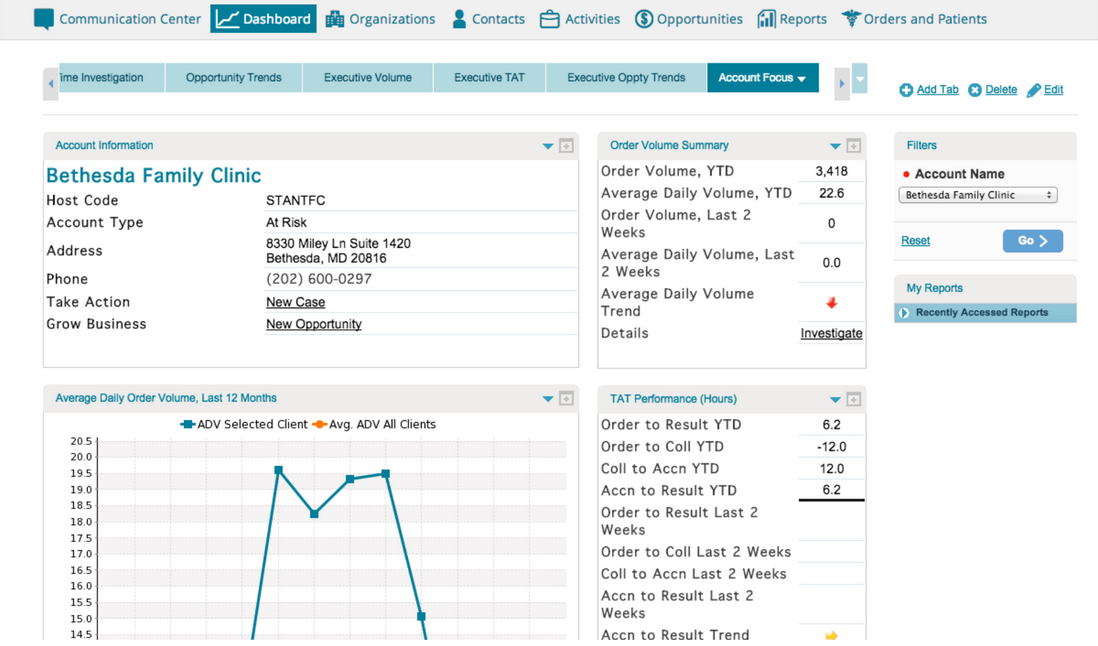Maximize the Order Volume Summary panel
Image resolution: width=1098 pixels, height=646 pixels.
click(854, 146)
